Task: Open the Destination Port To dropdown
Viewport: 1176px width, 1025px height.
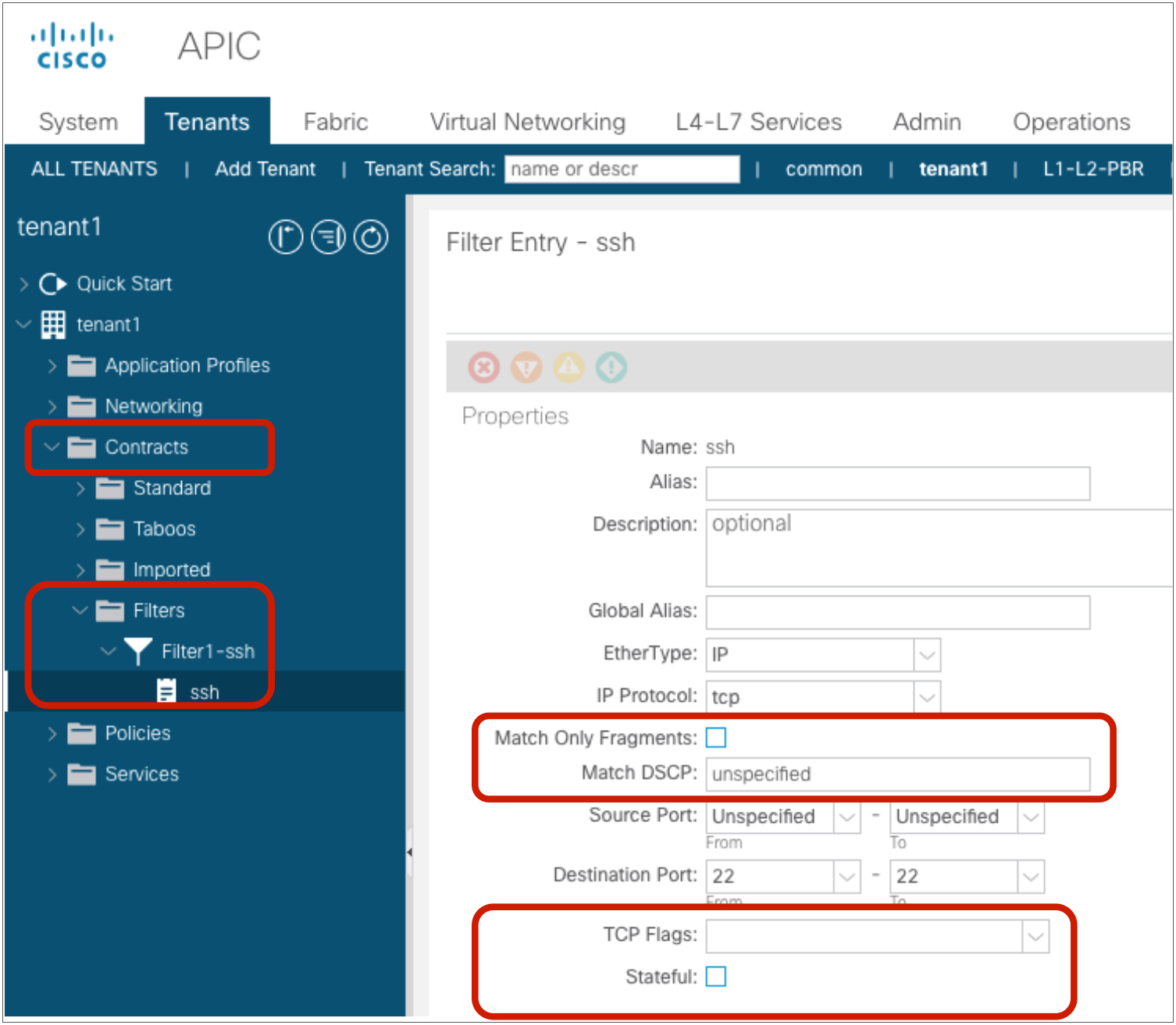Action: tap(1031, 877)
